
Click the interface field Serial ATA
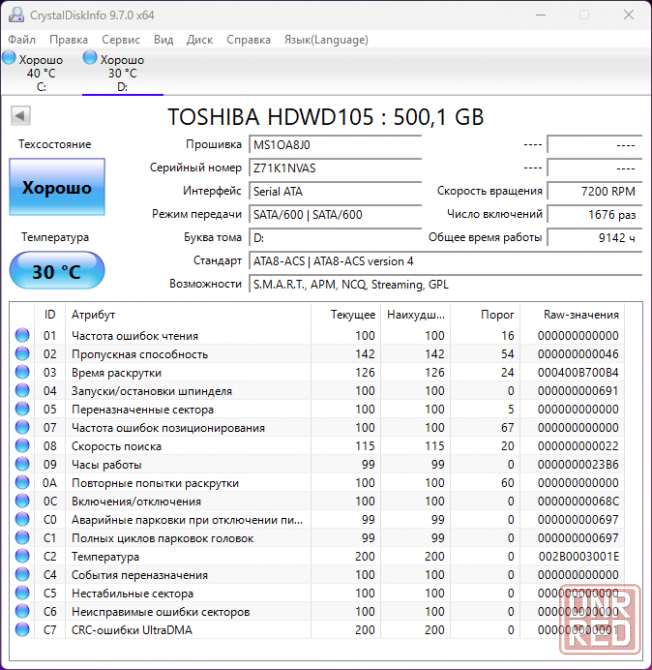(335, 191)
